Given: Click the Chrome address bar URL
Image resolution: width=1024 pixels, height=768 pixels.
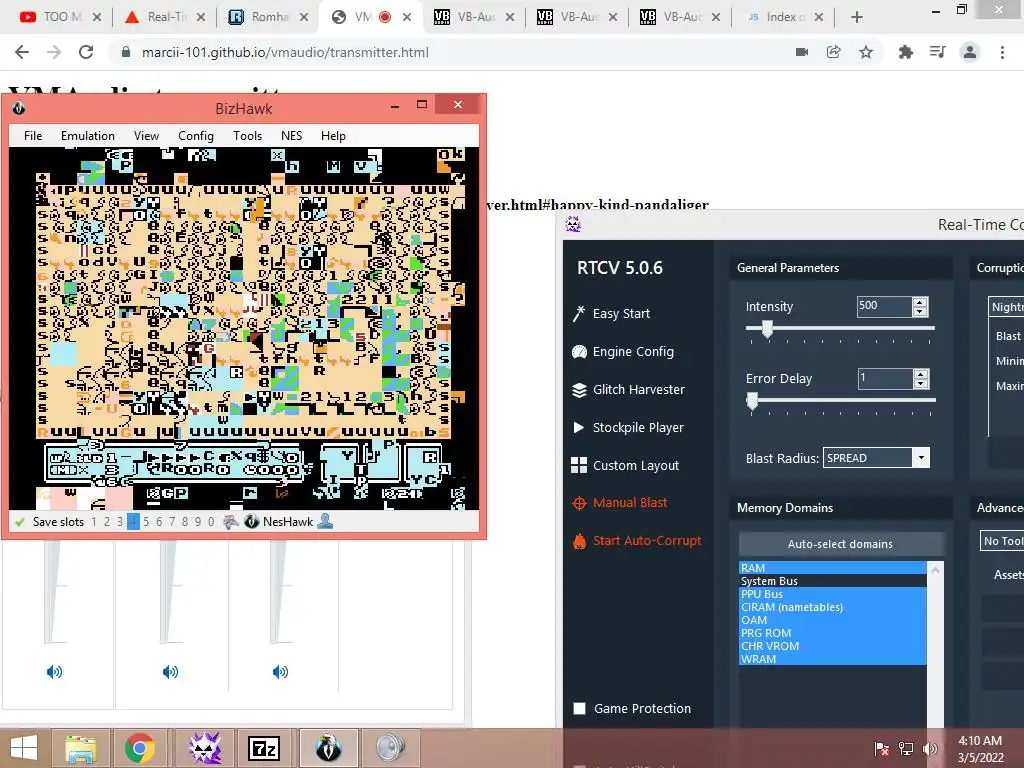Looking at the screenshot, I should [285, 52].
